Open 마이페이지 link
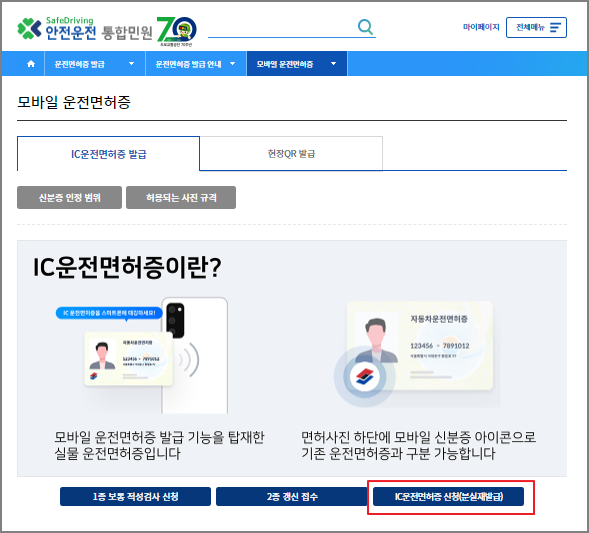The image size is (589, 533). (x=481, y=27)
